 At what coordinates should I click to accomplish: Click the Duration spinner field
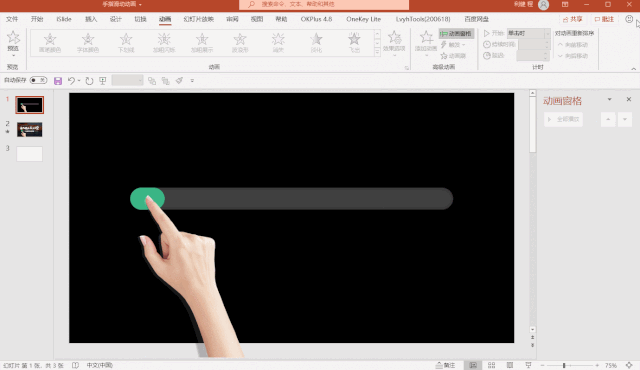[x=533, y=44]
